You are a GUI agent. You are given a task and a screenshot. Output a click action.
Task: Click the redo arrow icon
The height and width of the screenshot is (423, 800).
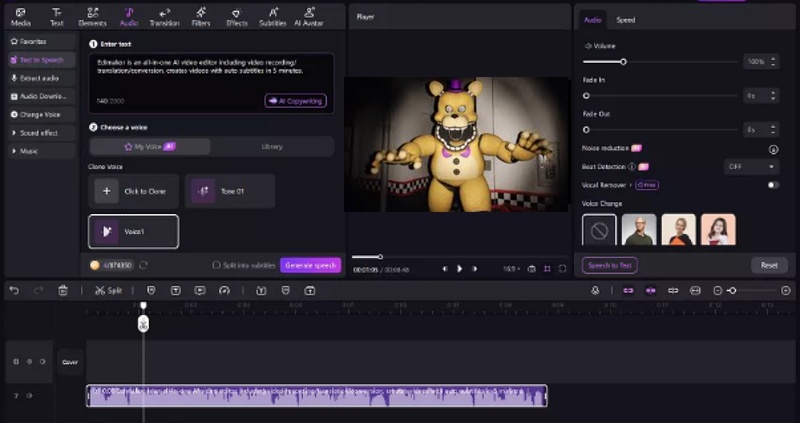tap(38, 290)
